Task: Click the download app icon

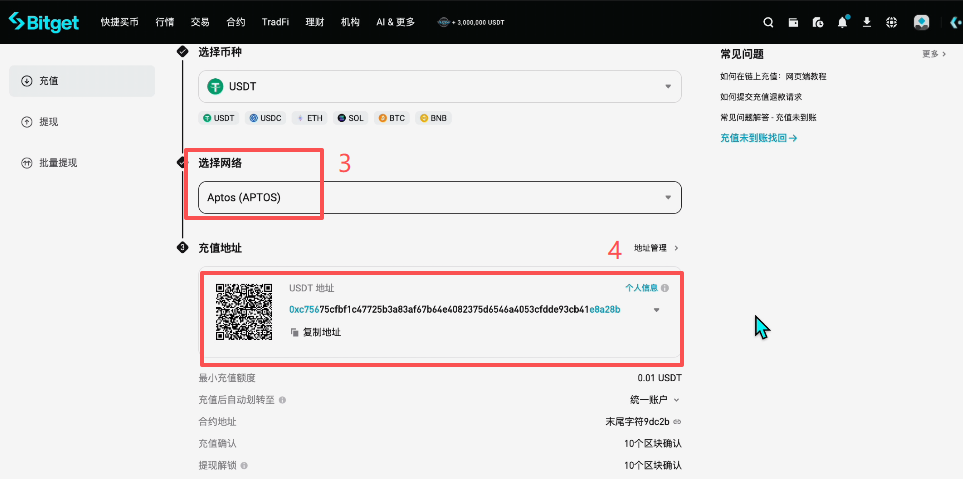Action: tap(867, 22)
